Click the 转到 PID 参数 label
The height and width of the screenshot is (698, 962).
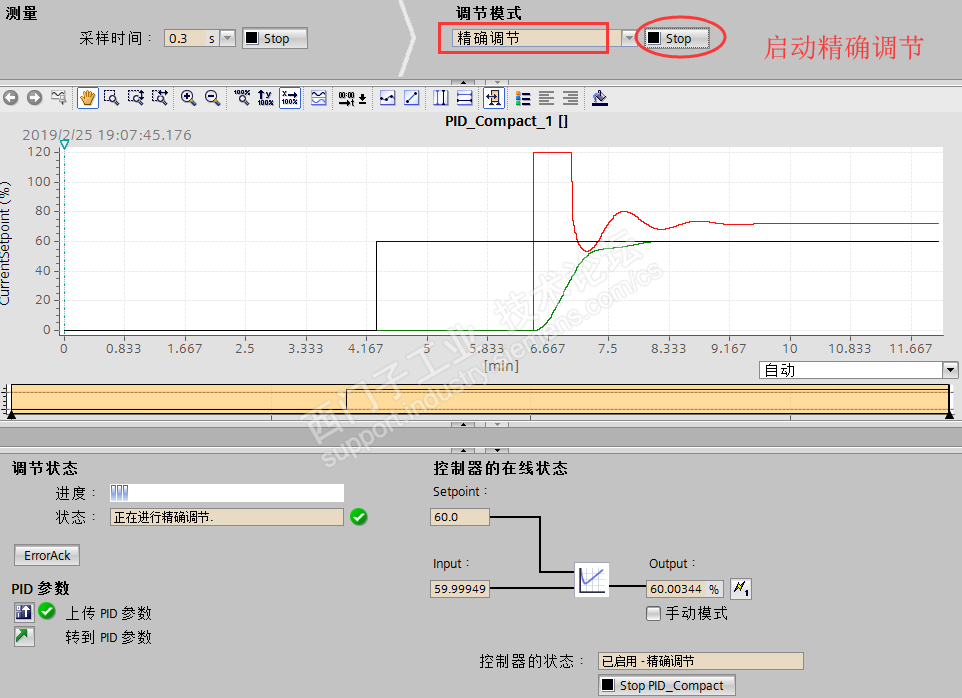point(109,637)
